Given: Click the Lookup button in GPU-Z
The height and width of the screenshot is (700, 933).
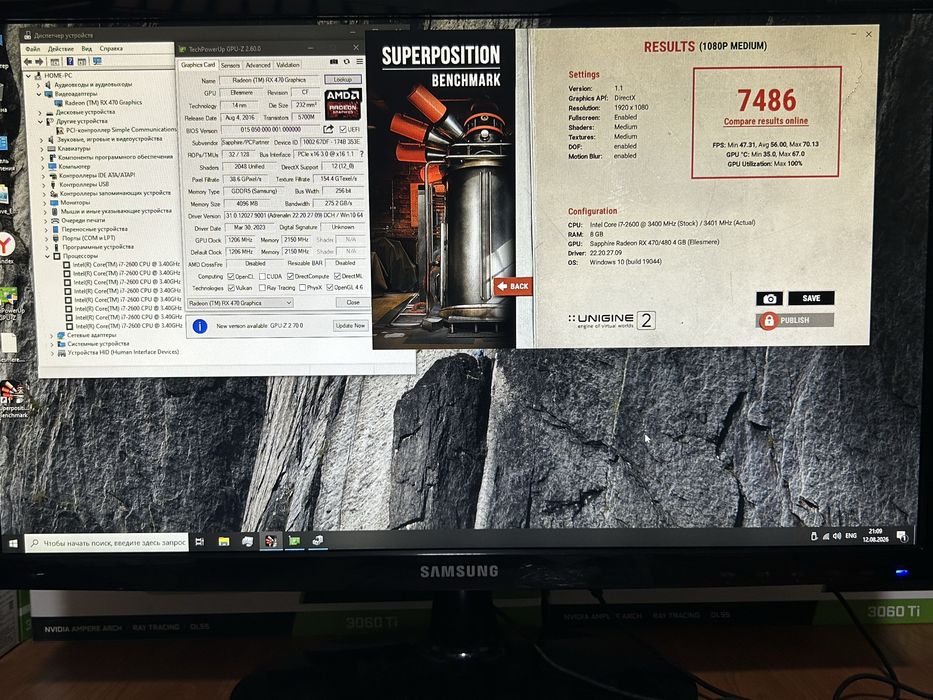Looking at the screenshot, I should (343, 79).
